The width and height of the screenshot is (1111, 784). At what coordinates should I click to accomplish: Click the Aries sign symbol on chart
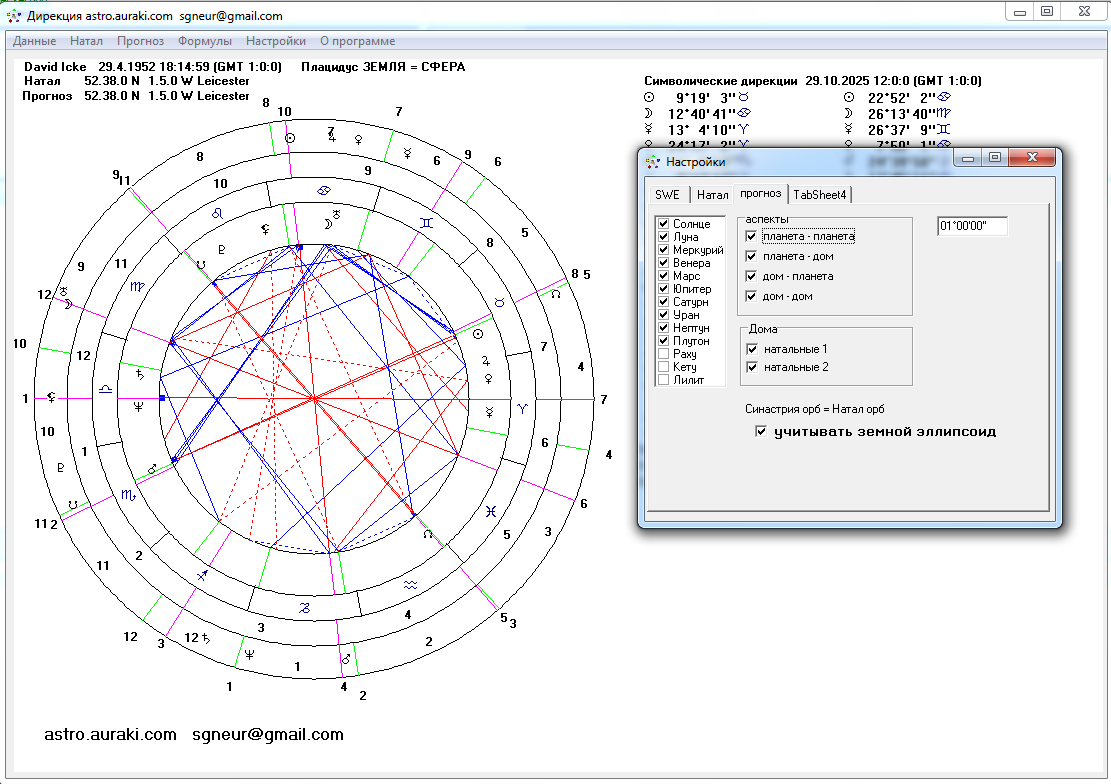(x=520, y=409)
